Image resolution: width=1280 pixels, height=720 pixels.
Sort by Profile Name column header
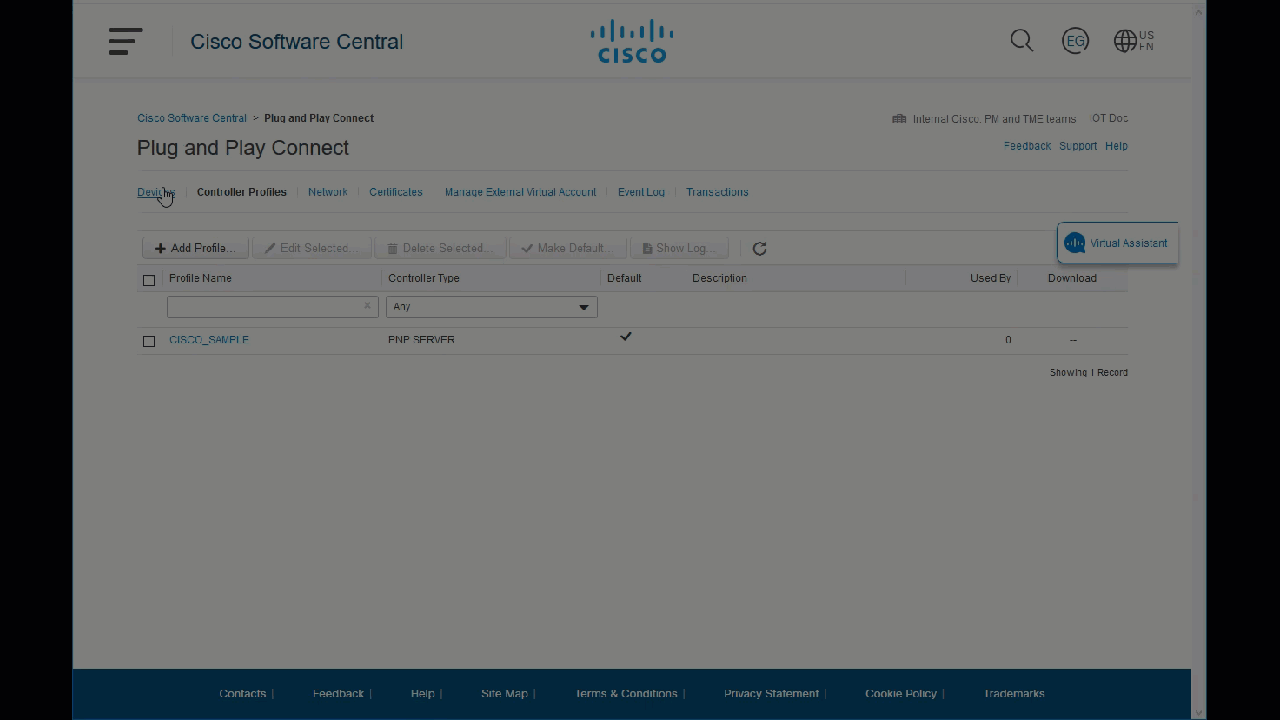[x=200, y=278]
